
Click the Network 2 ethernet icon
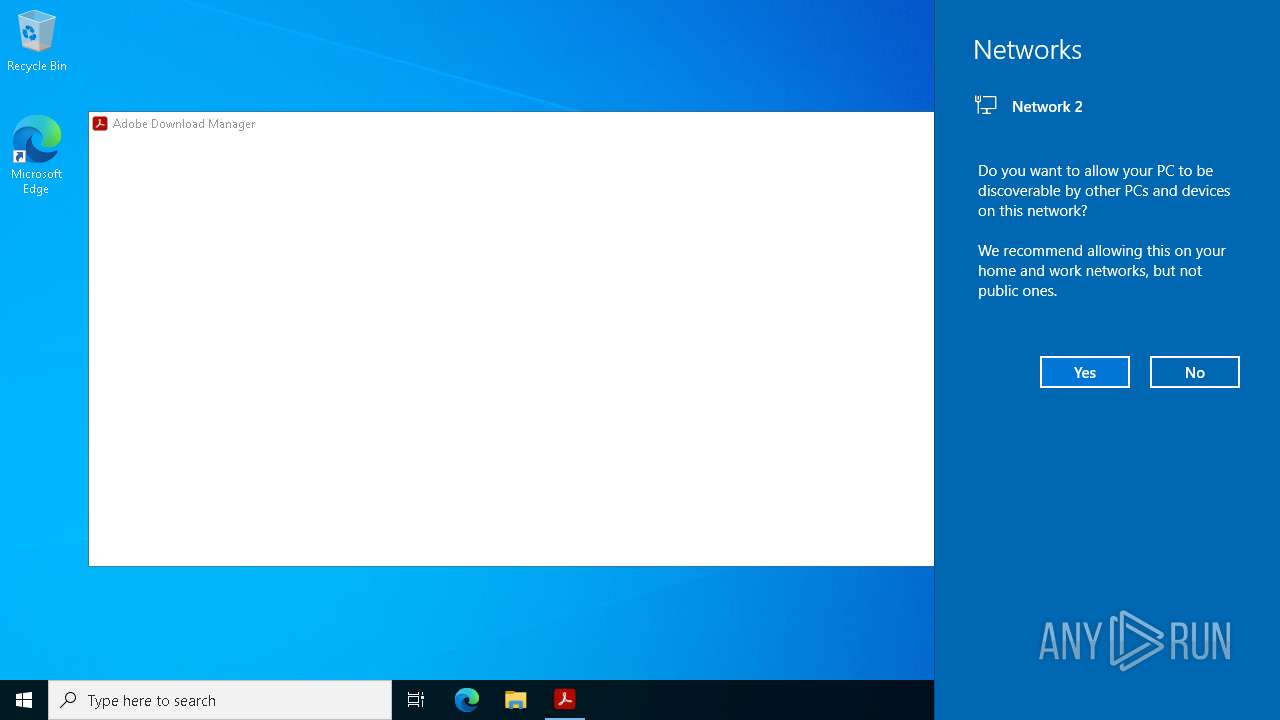[x=986, y=105]
